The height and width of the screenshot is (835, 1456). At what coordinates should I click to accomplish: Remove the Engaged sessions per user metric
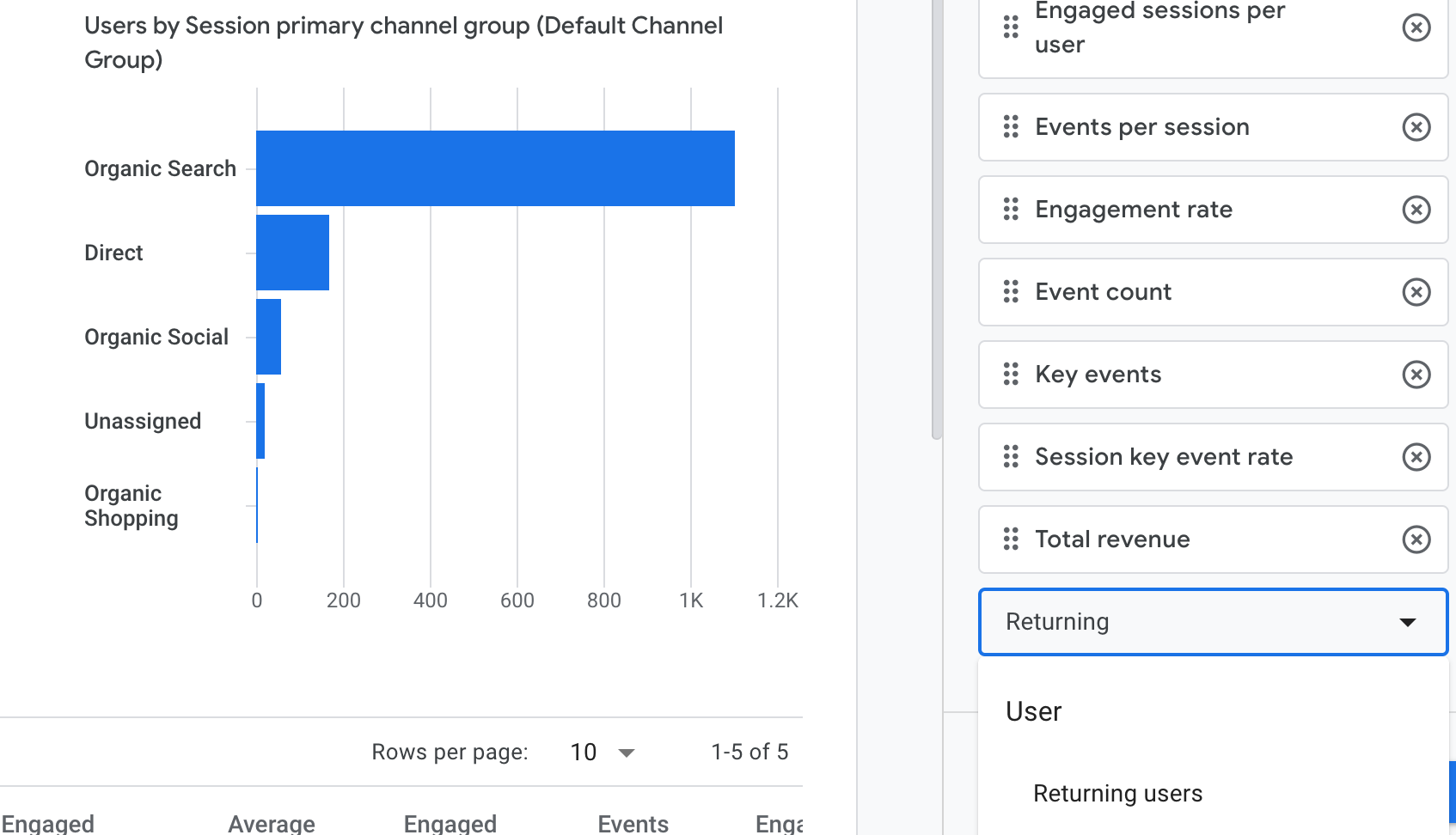[1416, 28]
